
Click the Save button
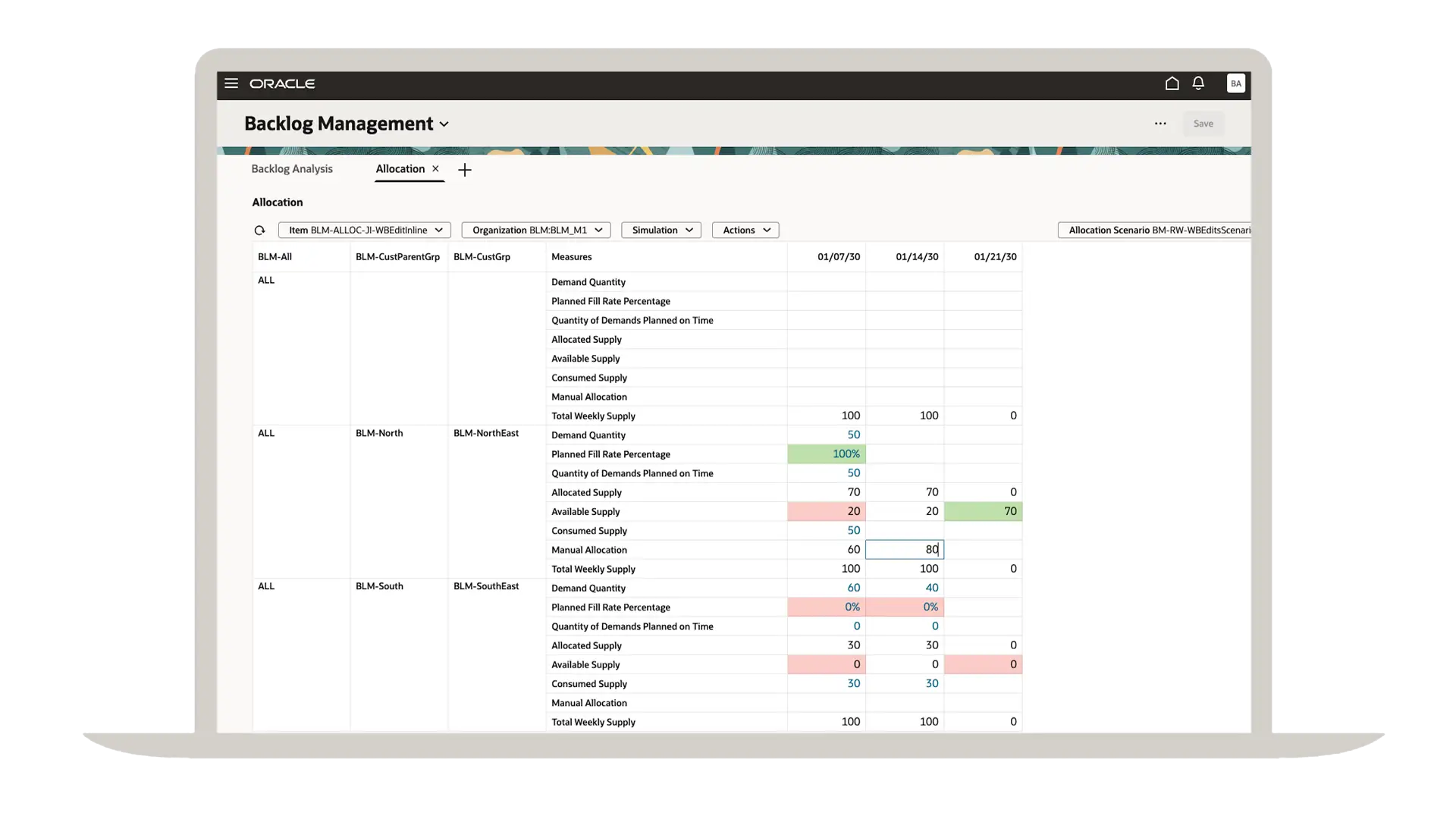[x=1203, y=124]
